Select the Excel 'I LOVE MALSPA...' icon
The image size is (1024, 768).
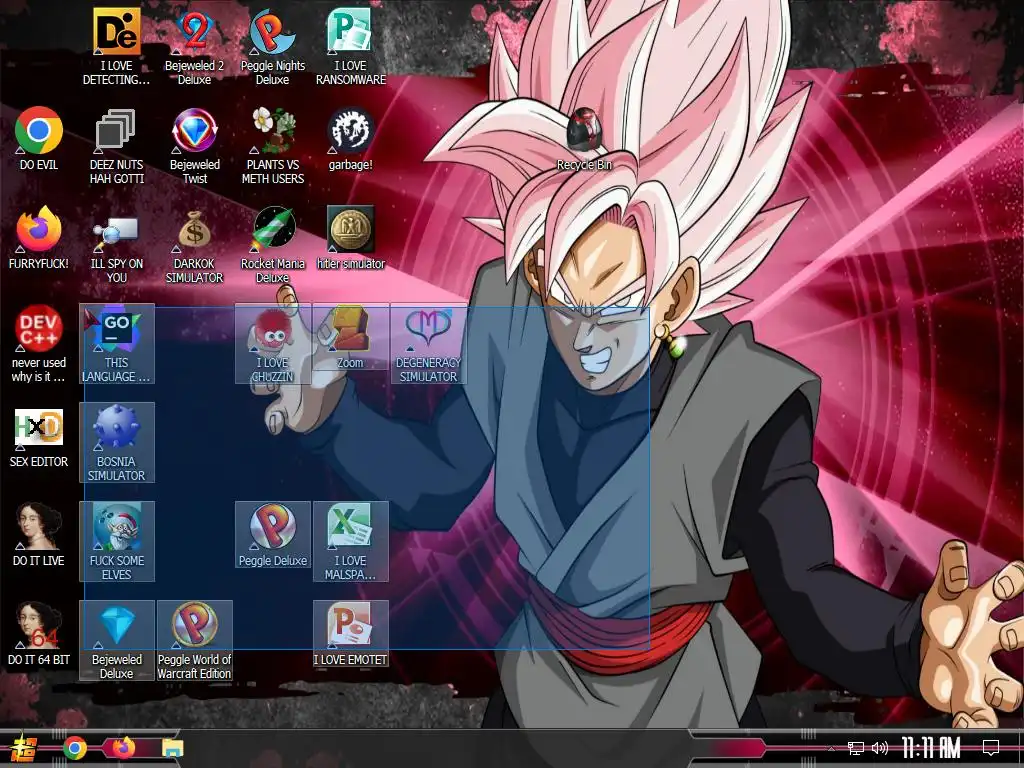[351, 542]
